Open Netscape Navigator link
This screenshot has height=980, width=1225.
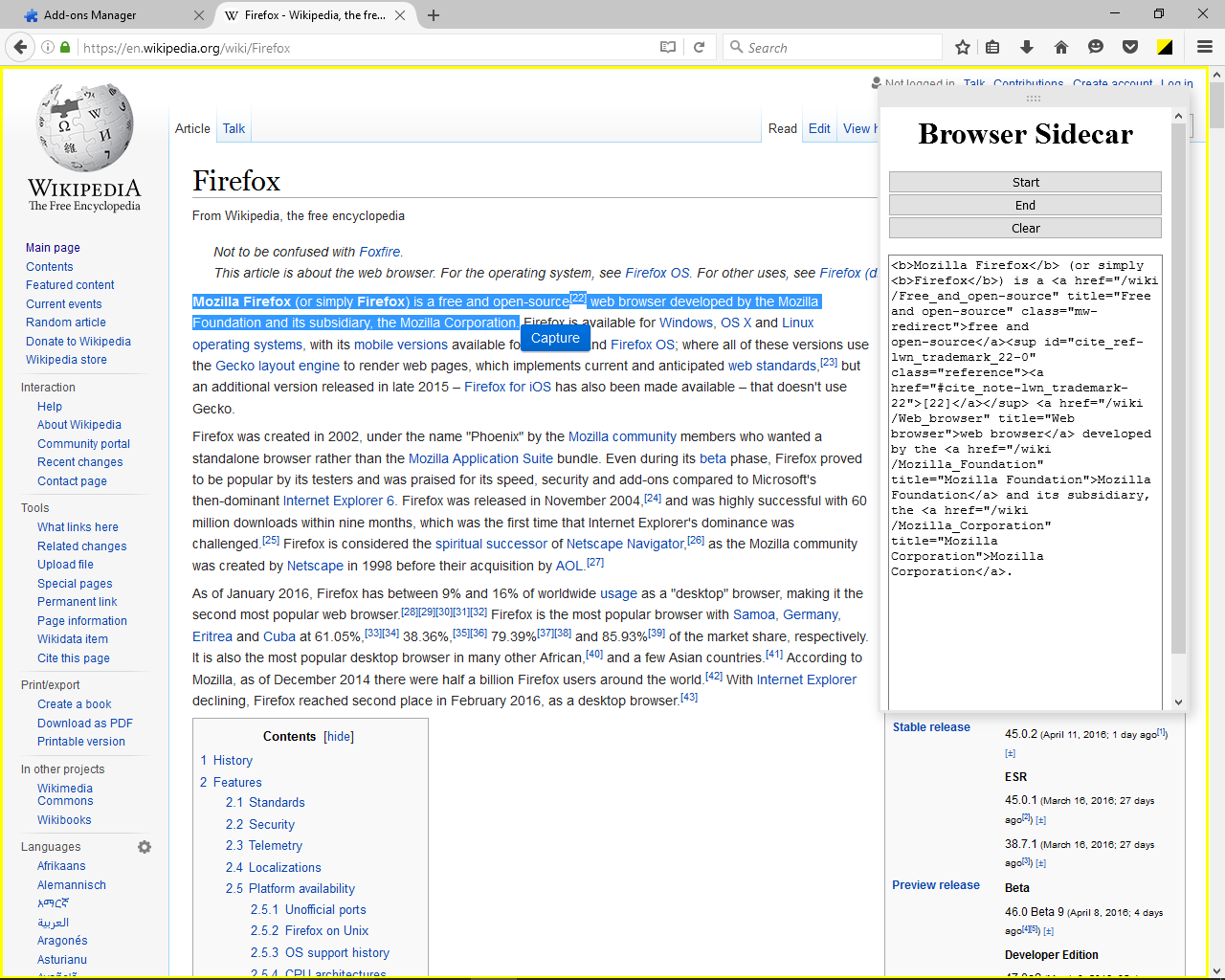625,544
